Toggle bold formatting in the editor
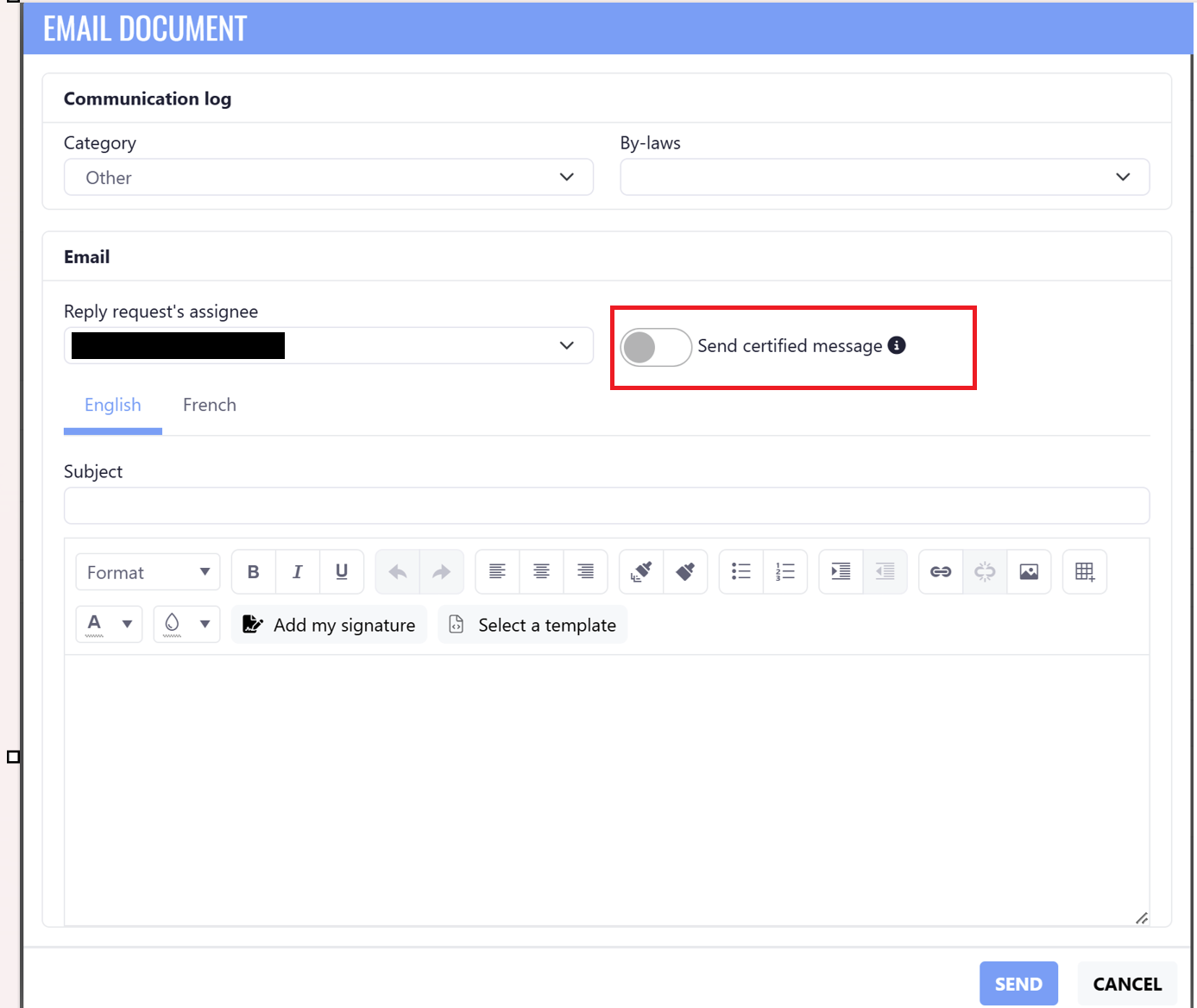This screenshot has width=1197, height=1008. [x=254, y=571]
